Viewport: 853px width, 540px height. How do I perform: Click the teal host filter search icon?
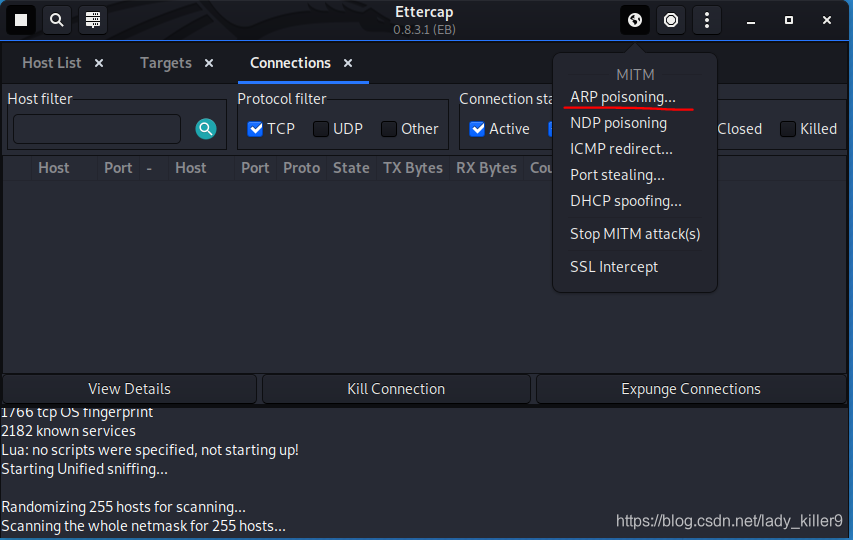(206, 129)
